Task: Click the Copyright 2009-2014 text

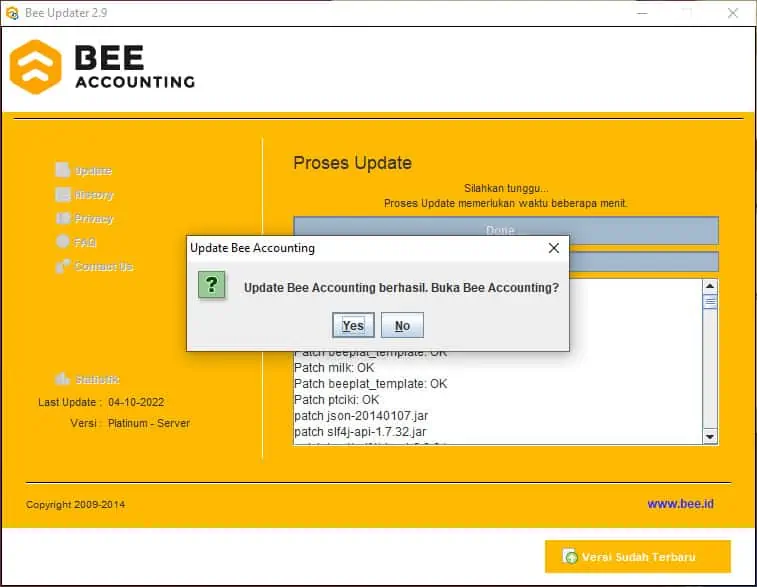Action: pyautogui.click(x=75, y=504)
